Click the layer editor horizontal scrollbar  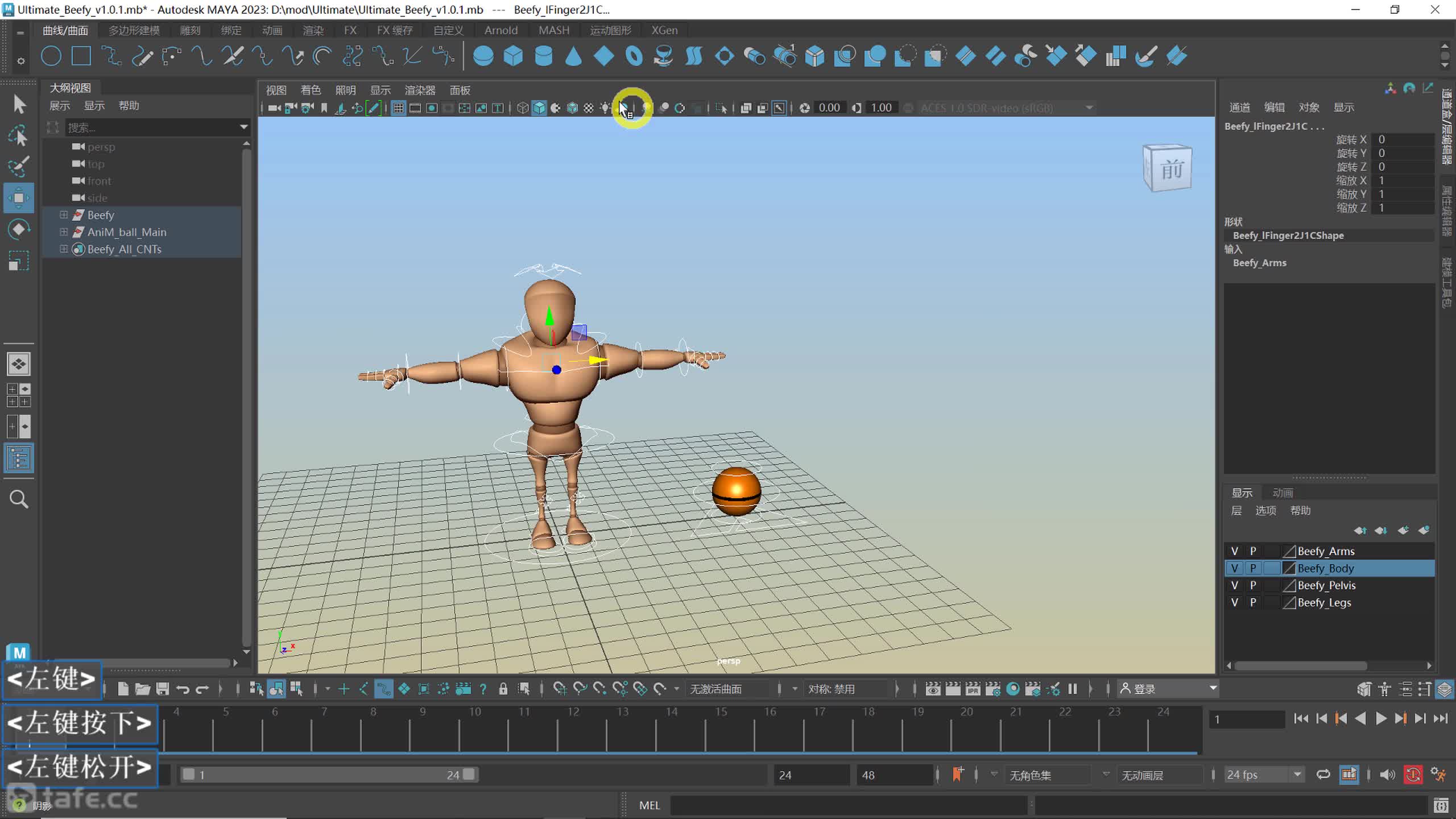pos(1300,665)
